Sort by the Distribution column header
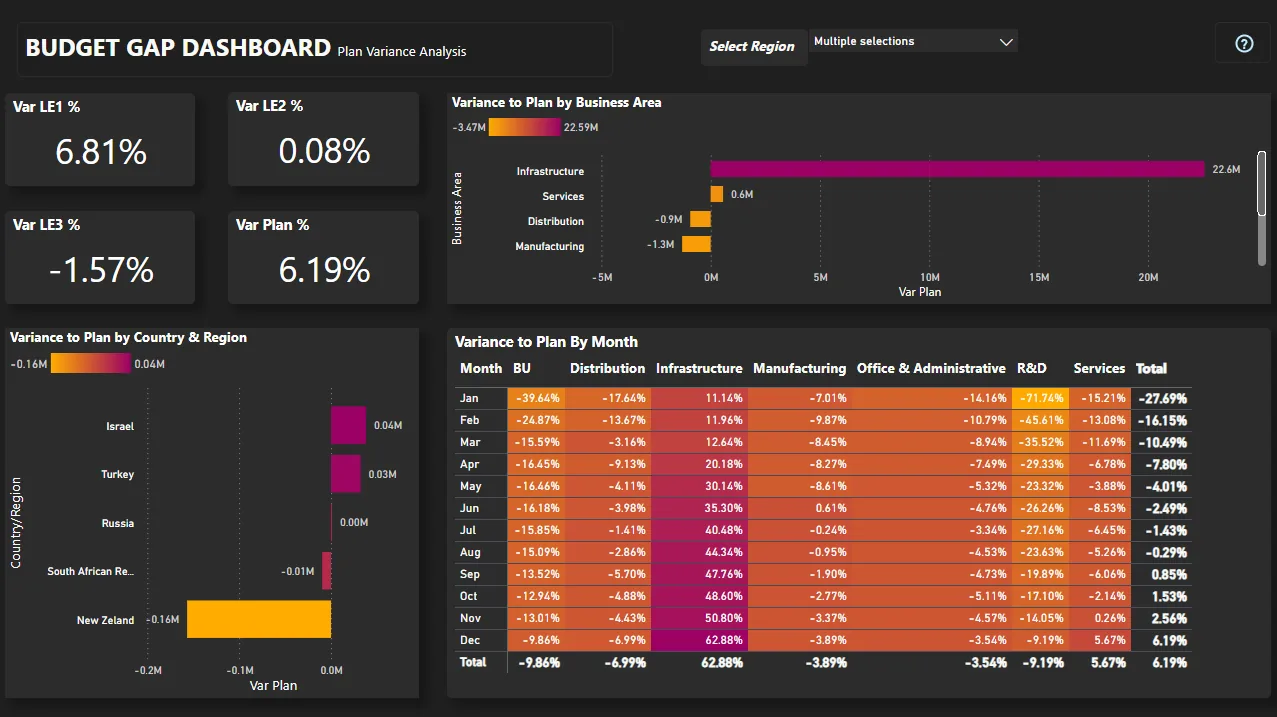The image size is (1277, 717). click(608, 368)
